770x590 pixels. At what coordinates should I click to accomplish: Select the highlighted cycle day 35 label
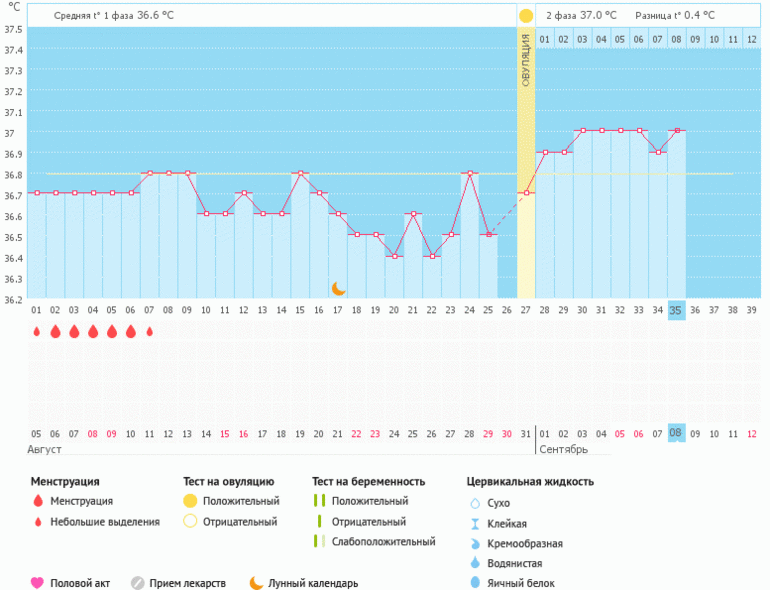(x=676, y=310)
